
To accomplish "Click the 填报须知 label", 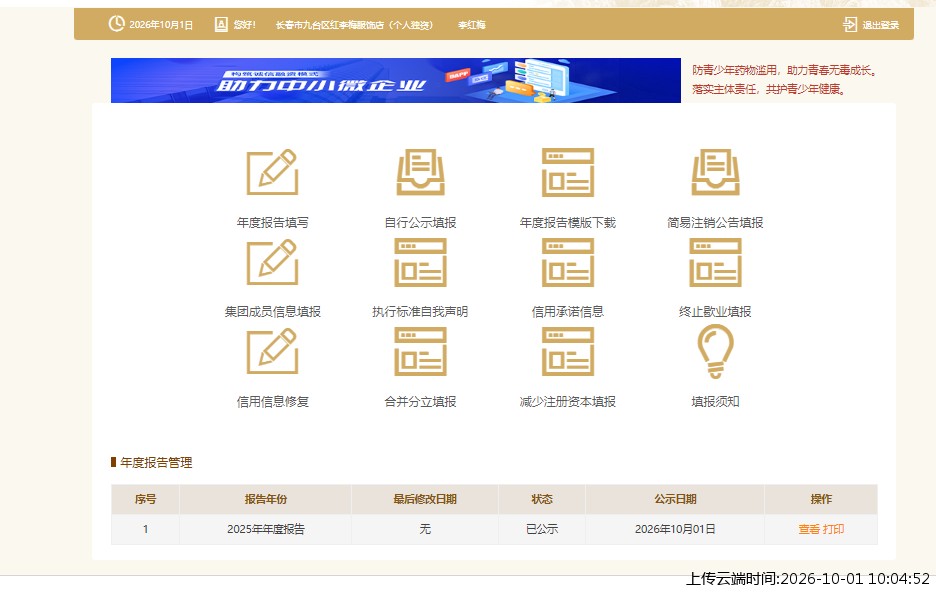I will click(715, 402).
